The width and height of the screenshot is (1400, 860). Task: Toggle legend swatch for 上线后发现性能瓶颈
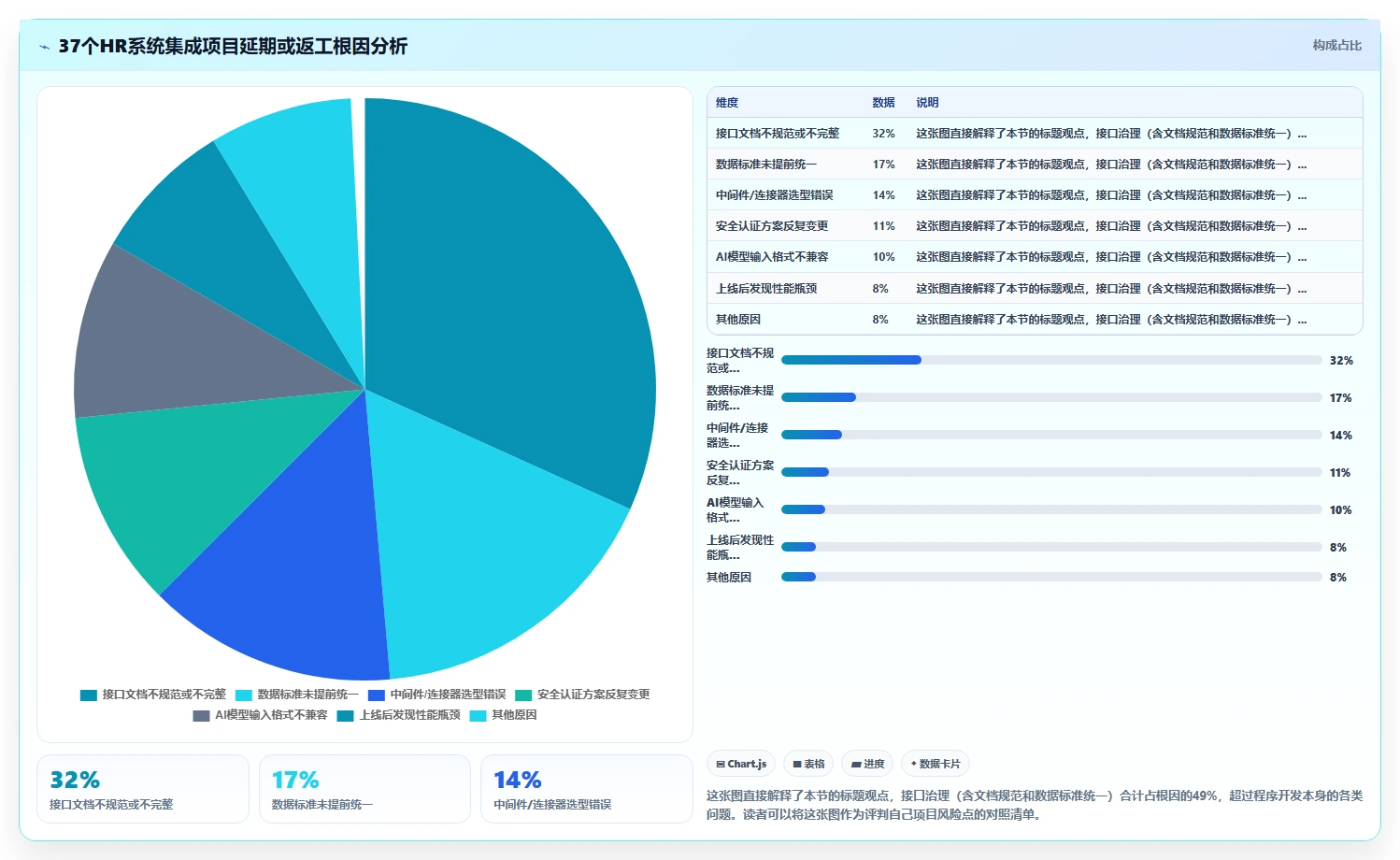click(346, 715)
